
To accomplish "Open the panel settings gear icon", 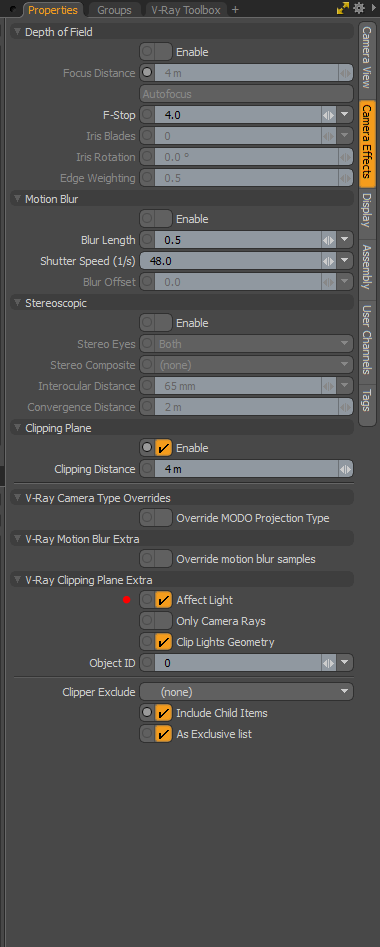I will 359,8.
